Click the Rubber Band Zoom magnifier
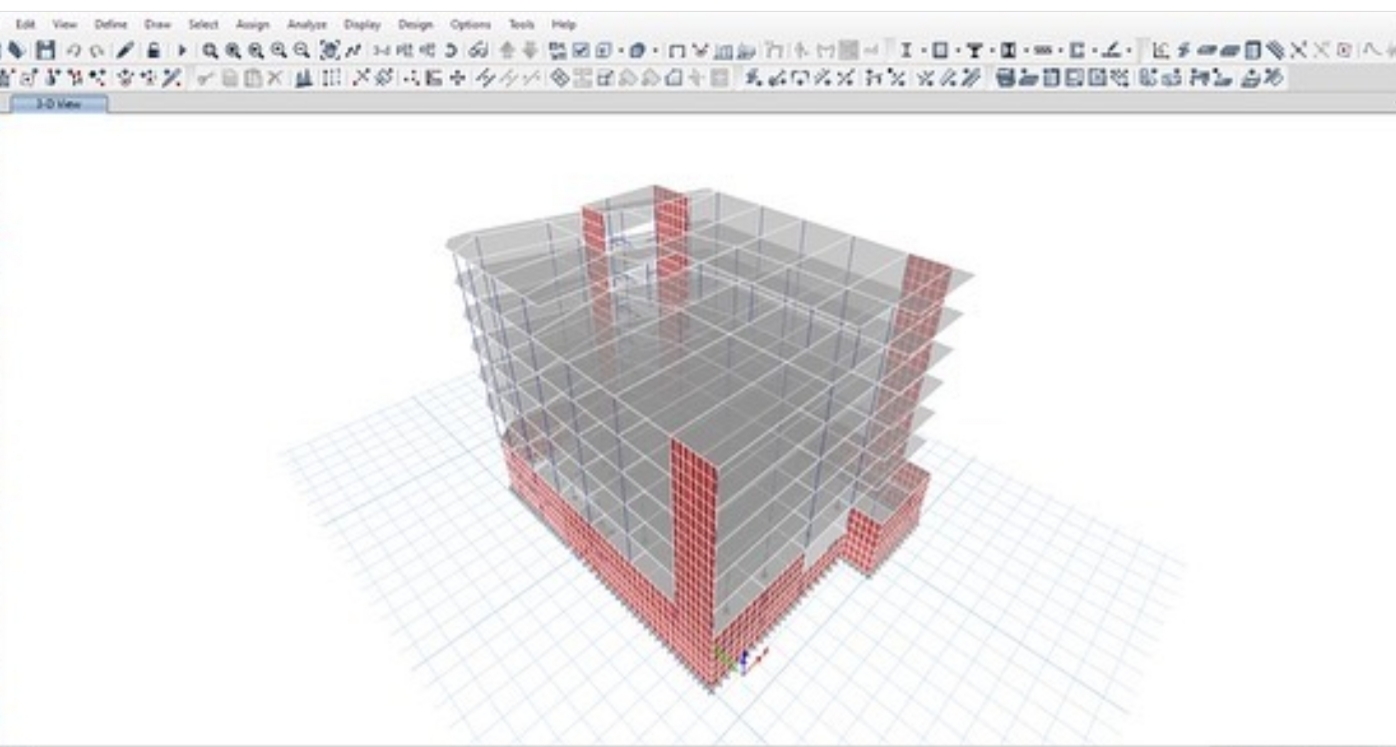This screenshot has height=747, width=1396. (211, 50)
